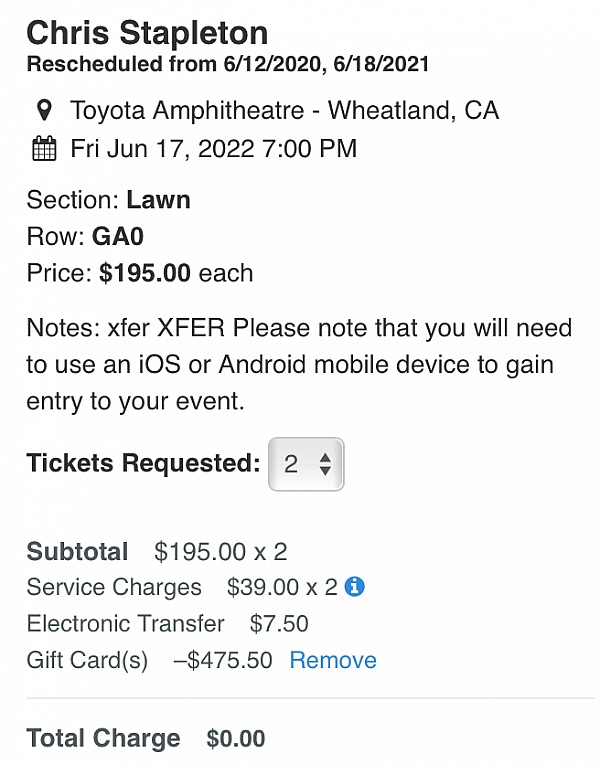600x764 pixels.
Task: Click the quantity stepper arrows
Action: 325,464
